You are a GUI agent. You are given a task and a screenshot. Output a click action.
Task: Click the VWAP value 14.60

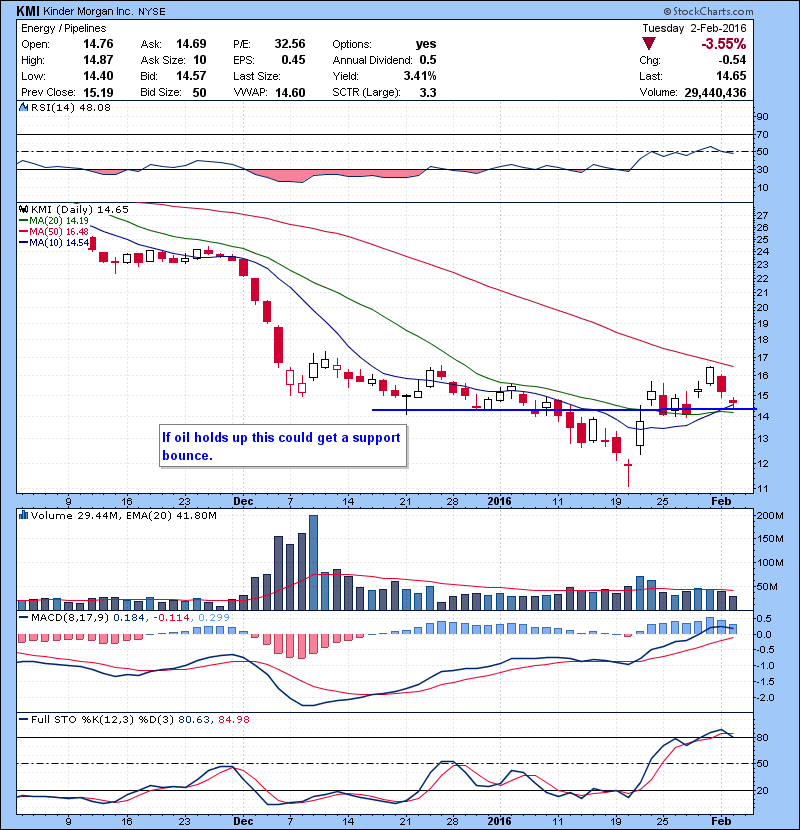tap(290, 93)
